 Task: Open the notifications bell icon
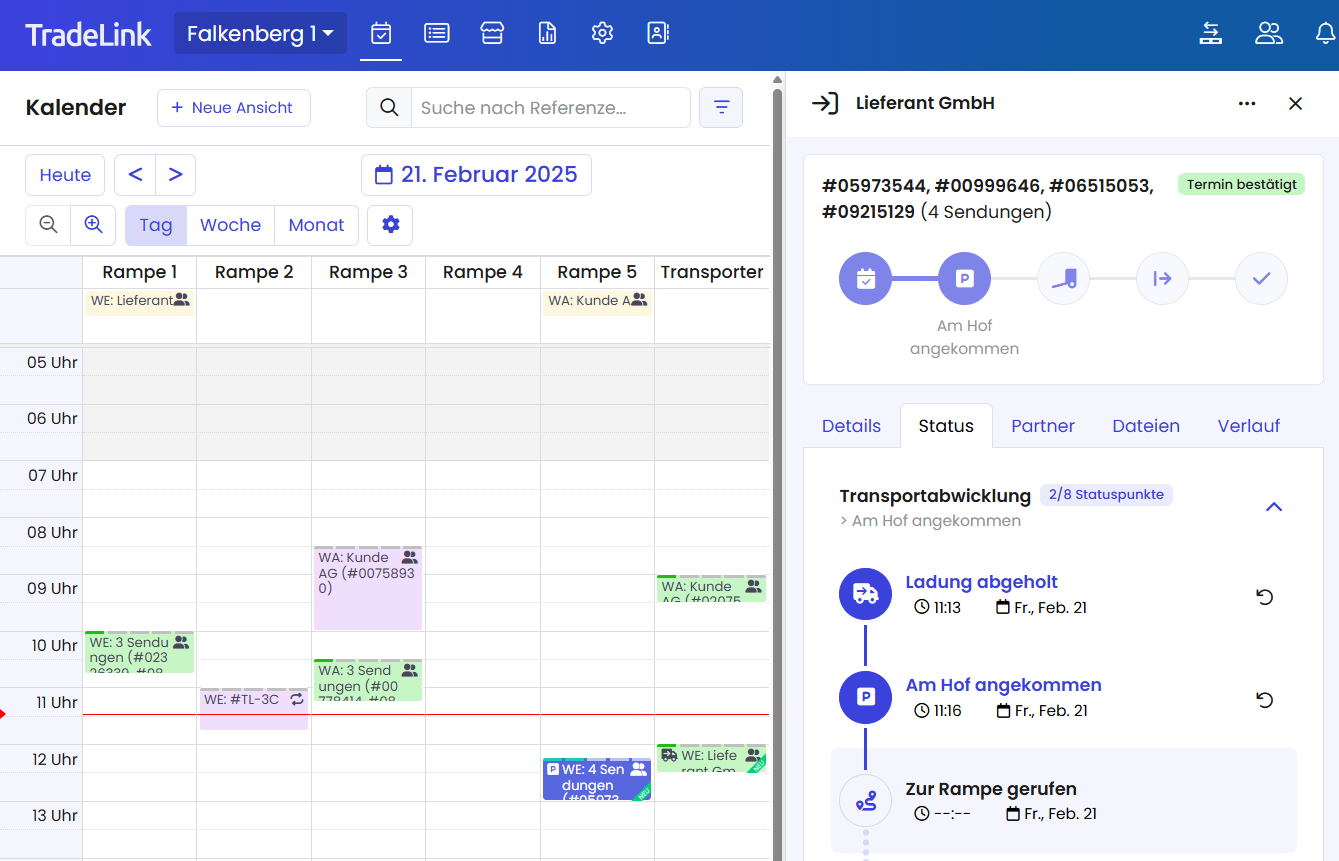click(x=1325, y=34)
